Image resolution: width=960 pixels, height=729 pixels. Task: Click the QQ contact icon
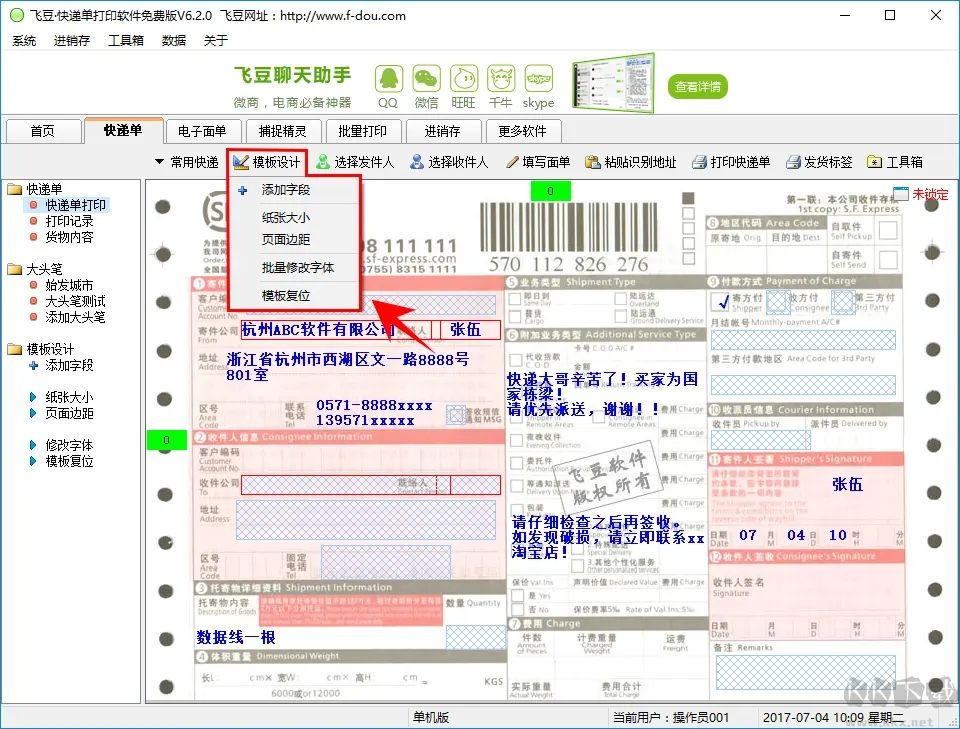[x=388, y=80]
